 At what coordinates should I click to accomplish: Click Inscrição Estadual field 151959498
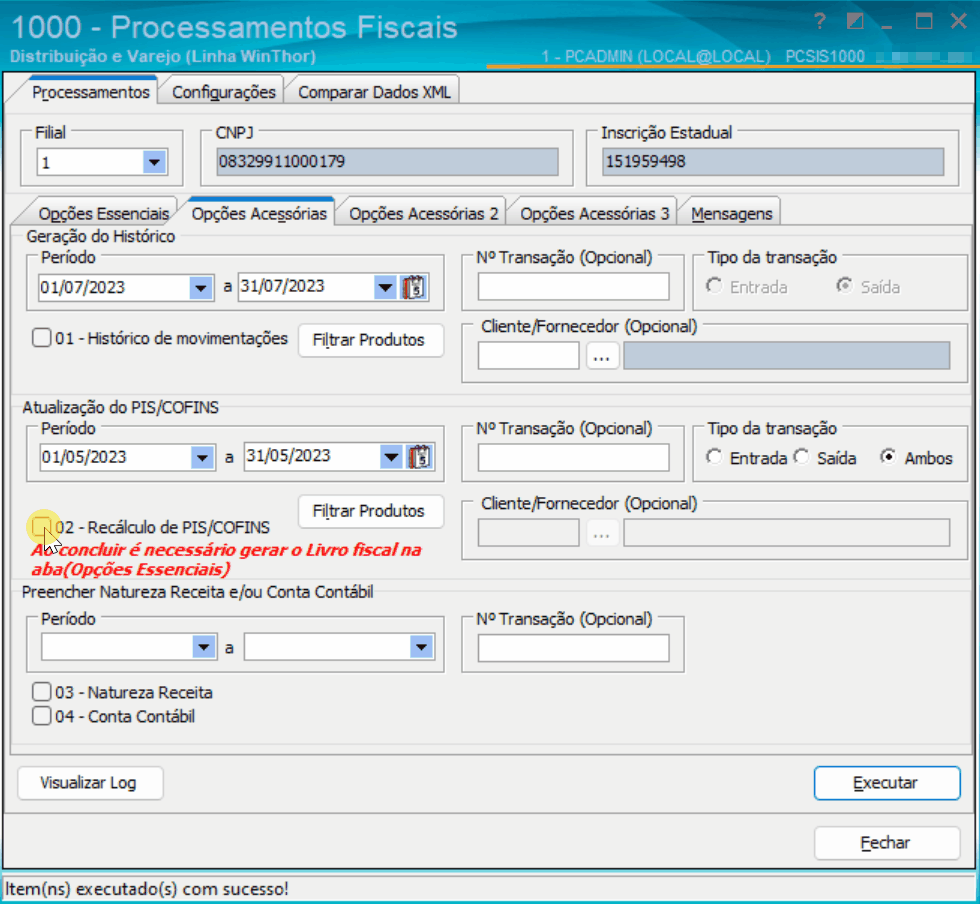click(x=772, y=162)
